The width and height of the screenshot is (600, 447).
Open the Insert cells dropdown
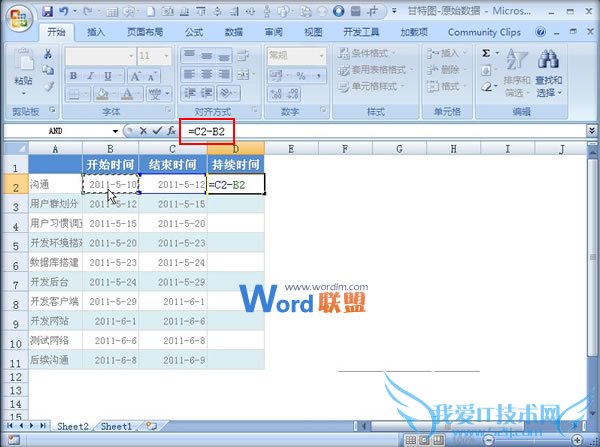[x=447, y=53]
